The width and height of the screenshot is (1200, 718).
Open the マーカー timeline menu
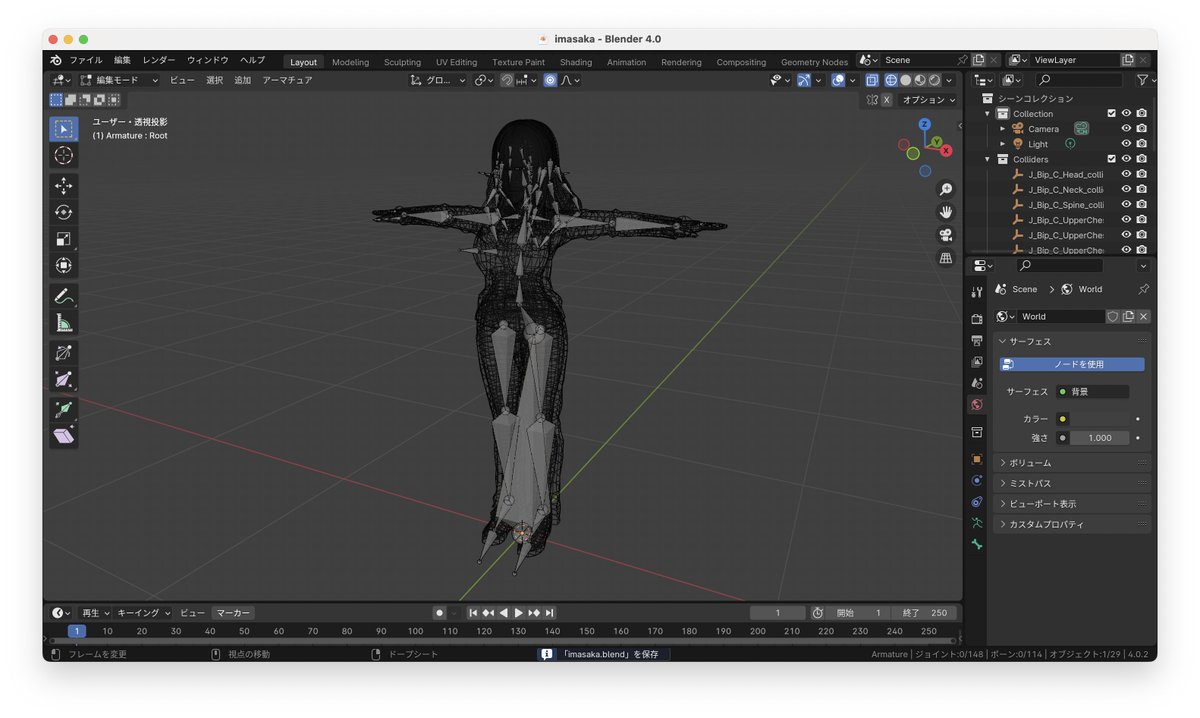point(233,613)
